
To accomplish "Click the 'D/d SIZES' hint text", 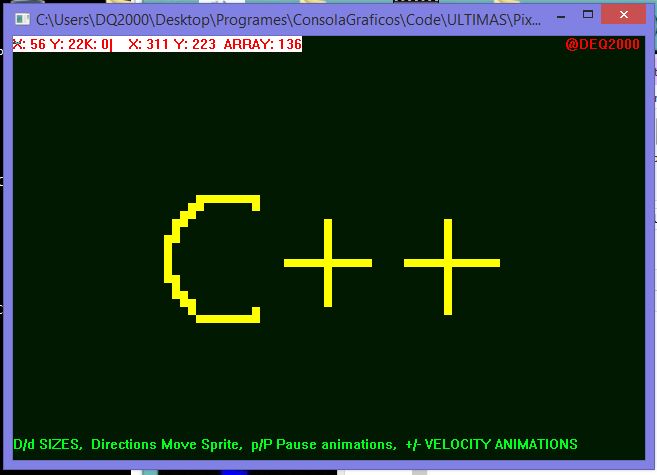I will click(x=48, y=444).
